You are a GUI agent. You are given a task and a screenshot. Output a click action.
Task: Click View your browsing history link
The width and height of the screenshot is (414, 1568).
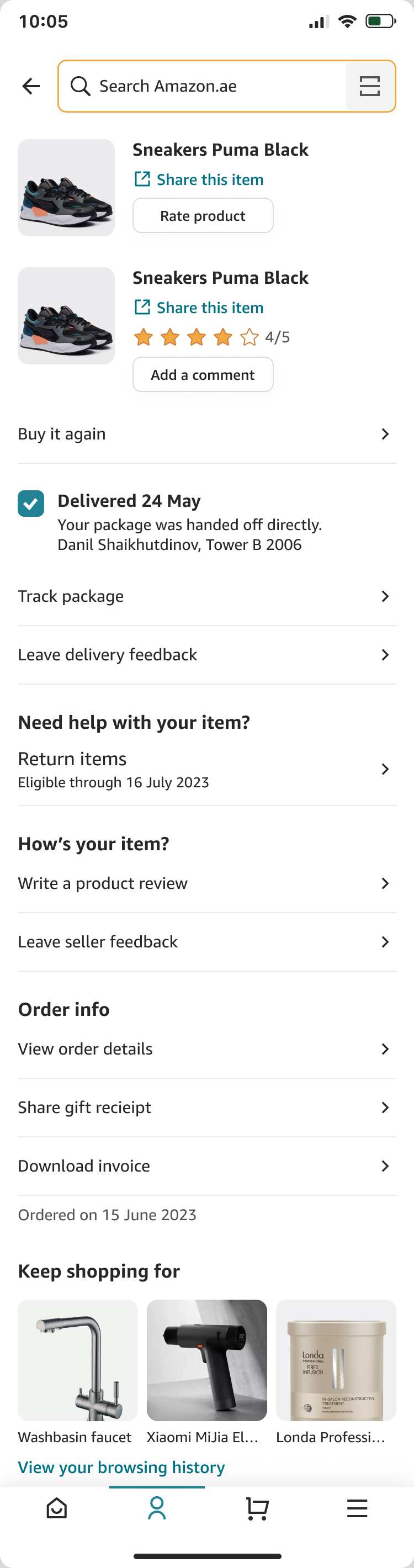pyautogui.click(x=121, y=1468)
